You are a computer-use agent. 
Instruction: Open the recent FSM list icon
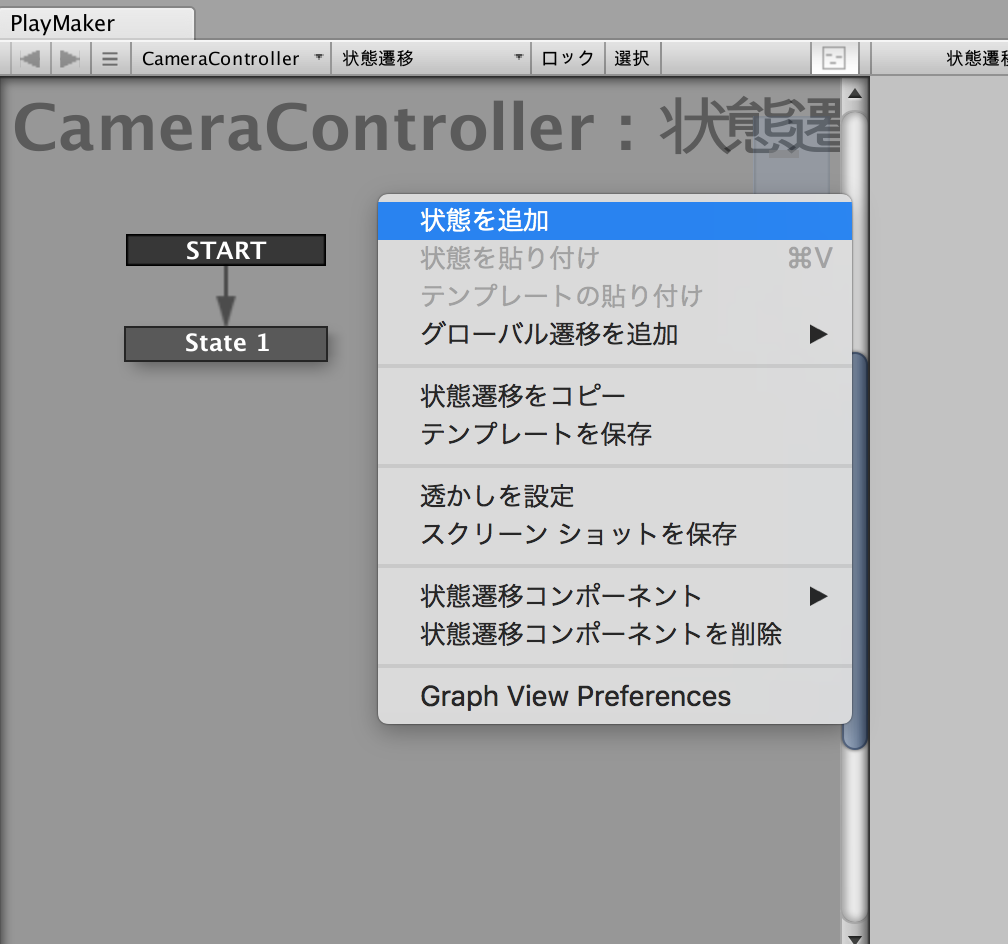click(x=111, y=59)
